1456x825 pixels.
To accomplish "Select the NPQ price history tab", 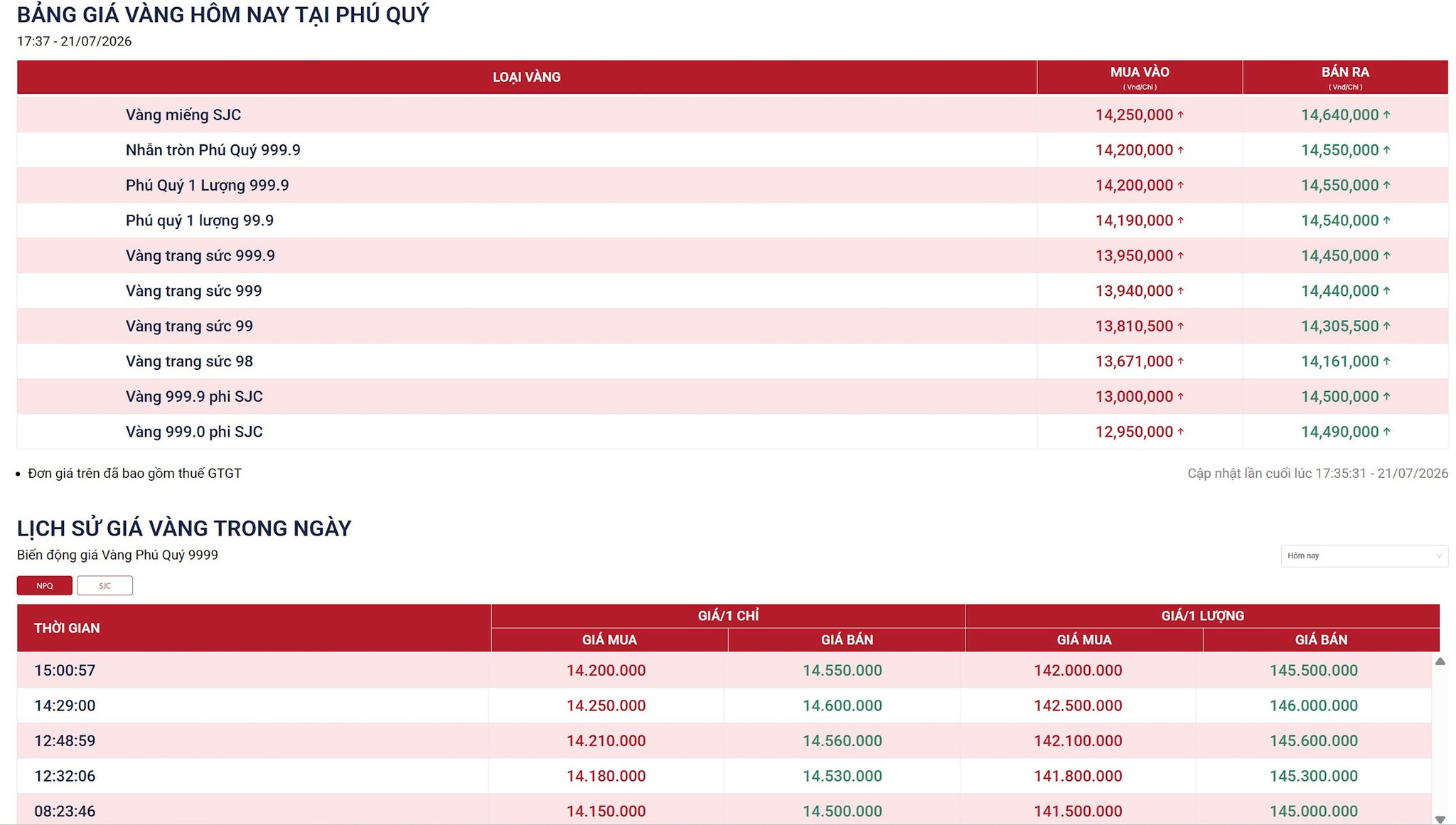I will pyautogui.click(x=44, y=585).
